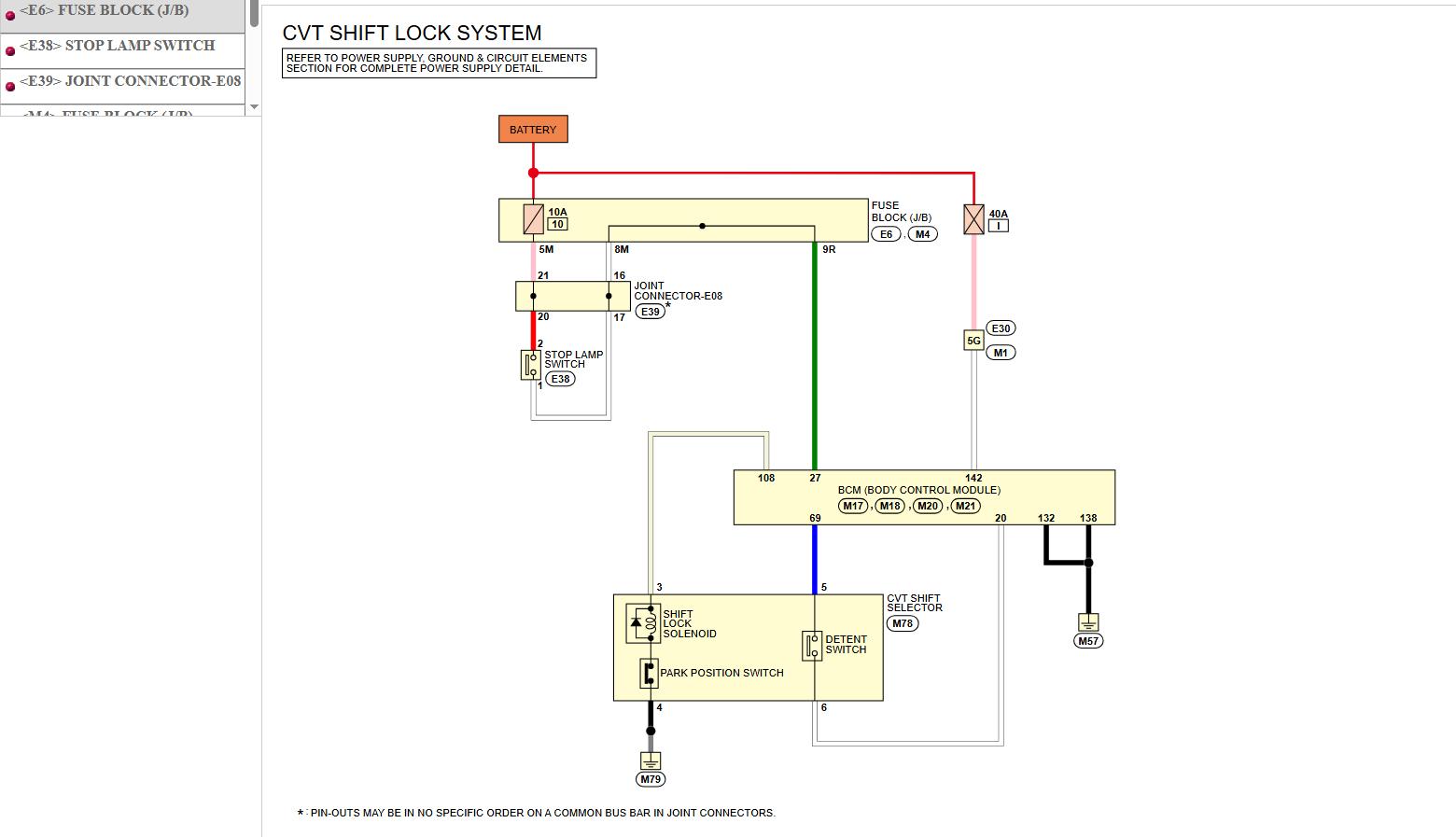The height and width of the screenshot is (837, 1456).
Task: Click the M1 connector label
Action: click(x=1001, y=353)
